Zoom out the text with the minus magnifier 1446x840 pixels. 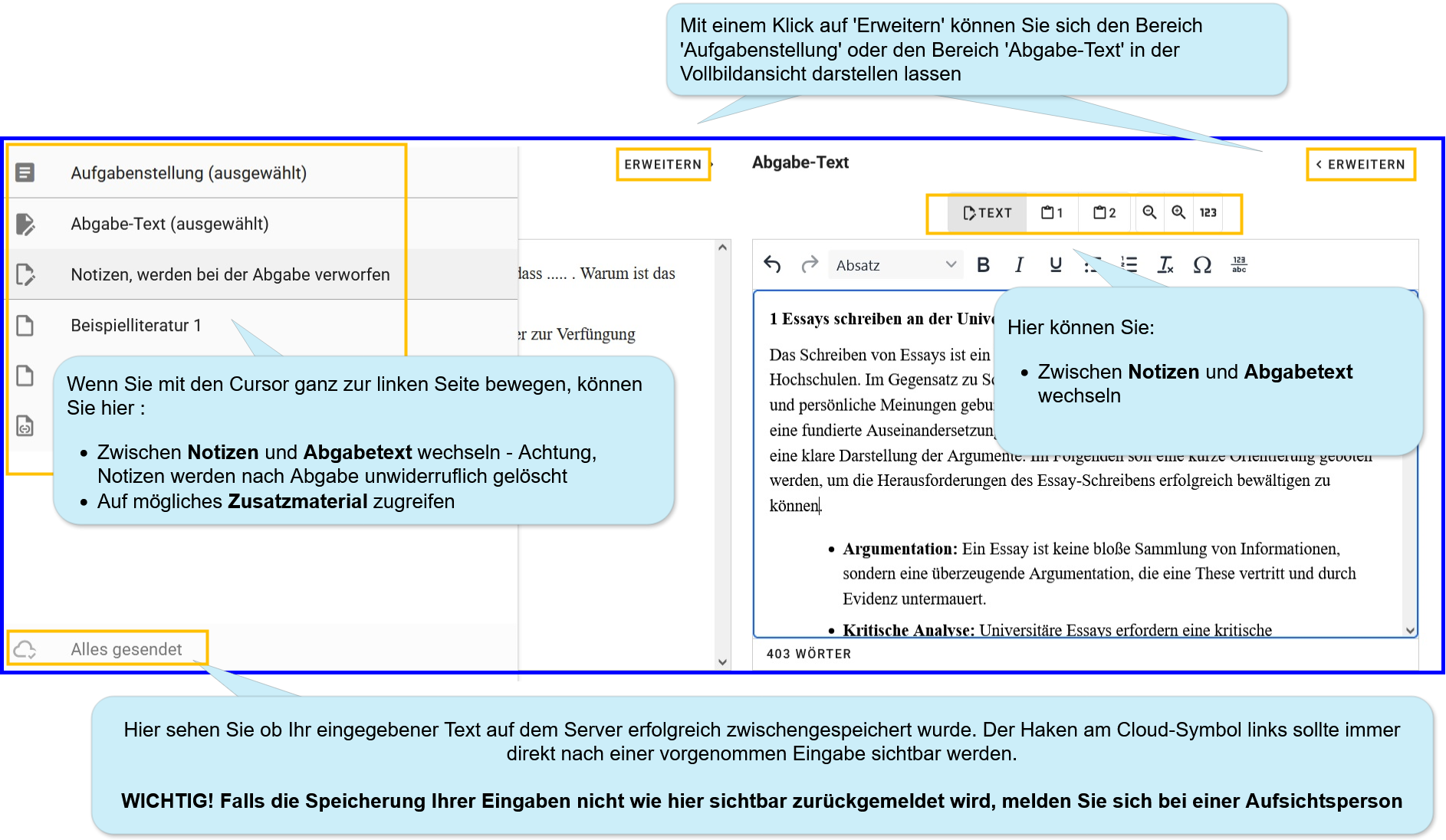[x=1149, y=212]
